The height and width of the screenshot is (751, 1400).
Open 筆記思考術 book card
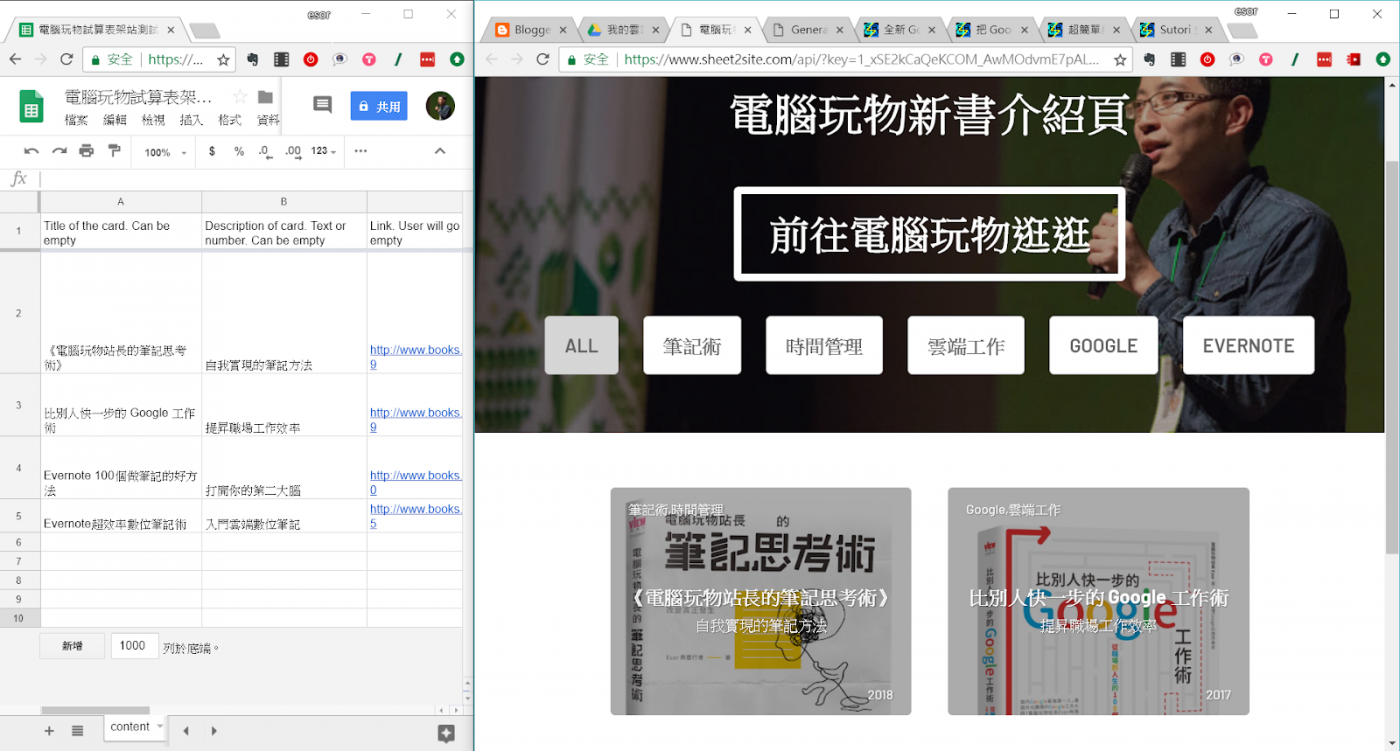coord(760,601)
